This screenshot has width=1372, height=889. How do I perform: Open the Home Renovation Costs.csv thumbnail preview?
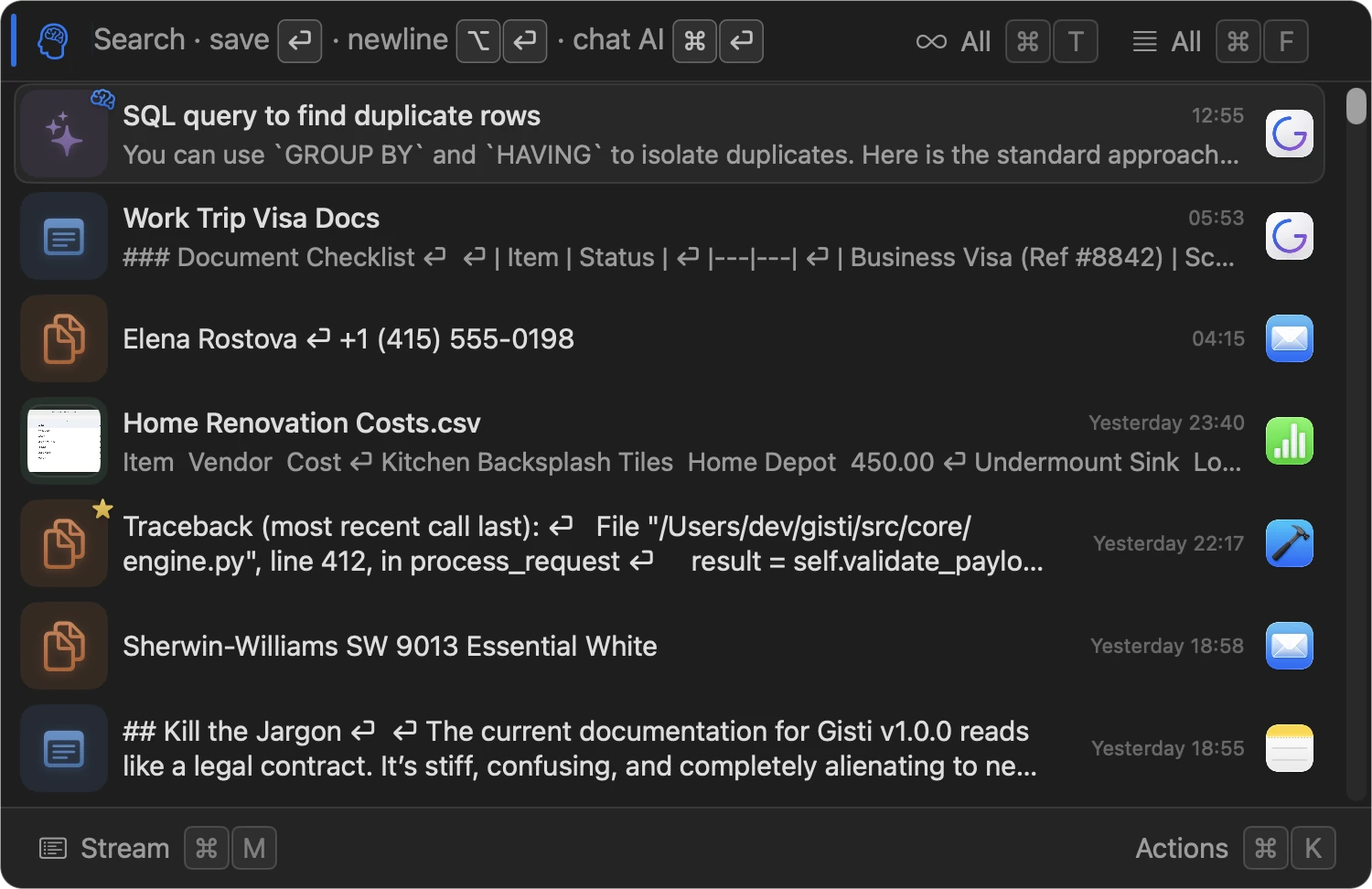pyautogui.click(x=64, y=441)
